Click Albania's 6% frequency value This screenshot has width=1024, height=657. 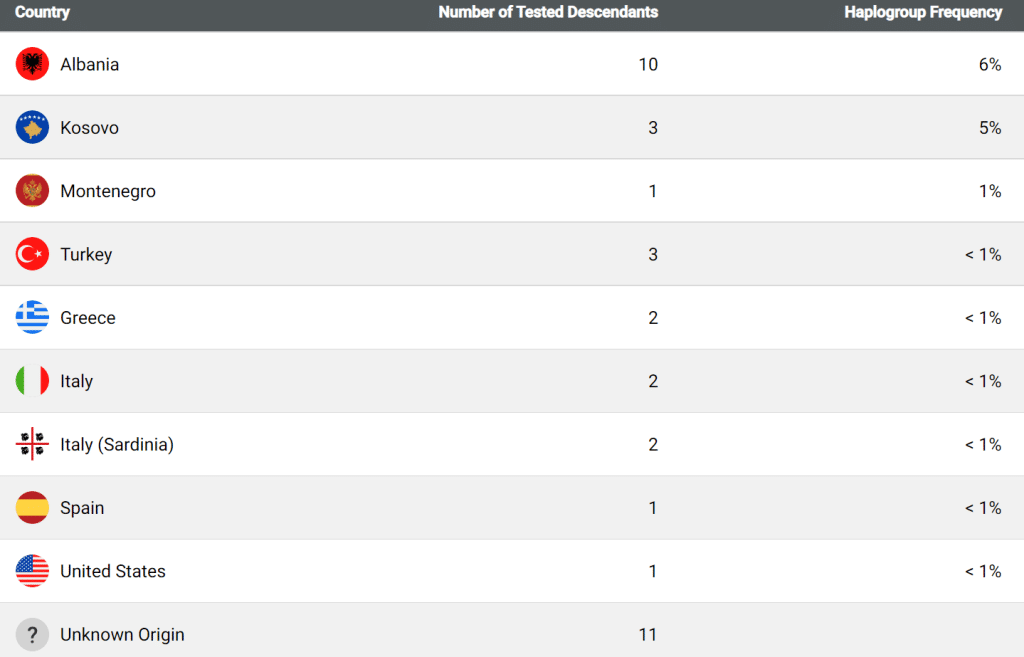[989, 64]
